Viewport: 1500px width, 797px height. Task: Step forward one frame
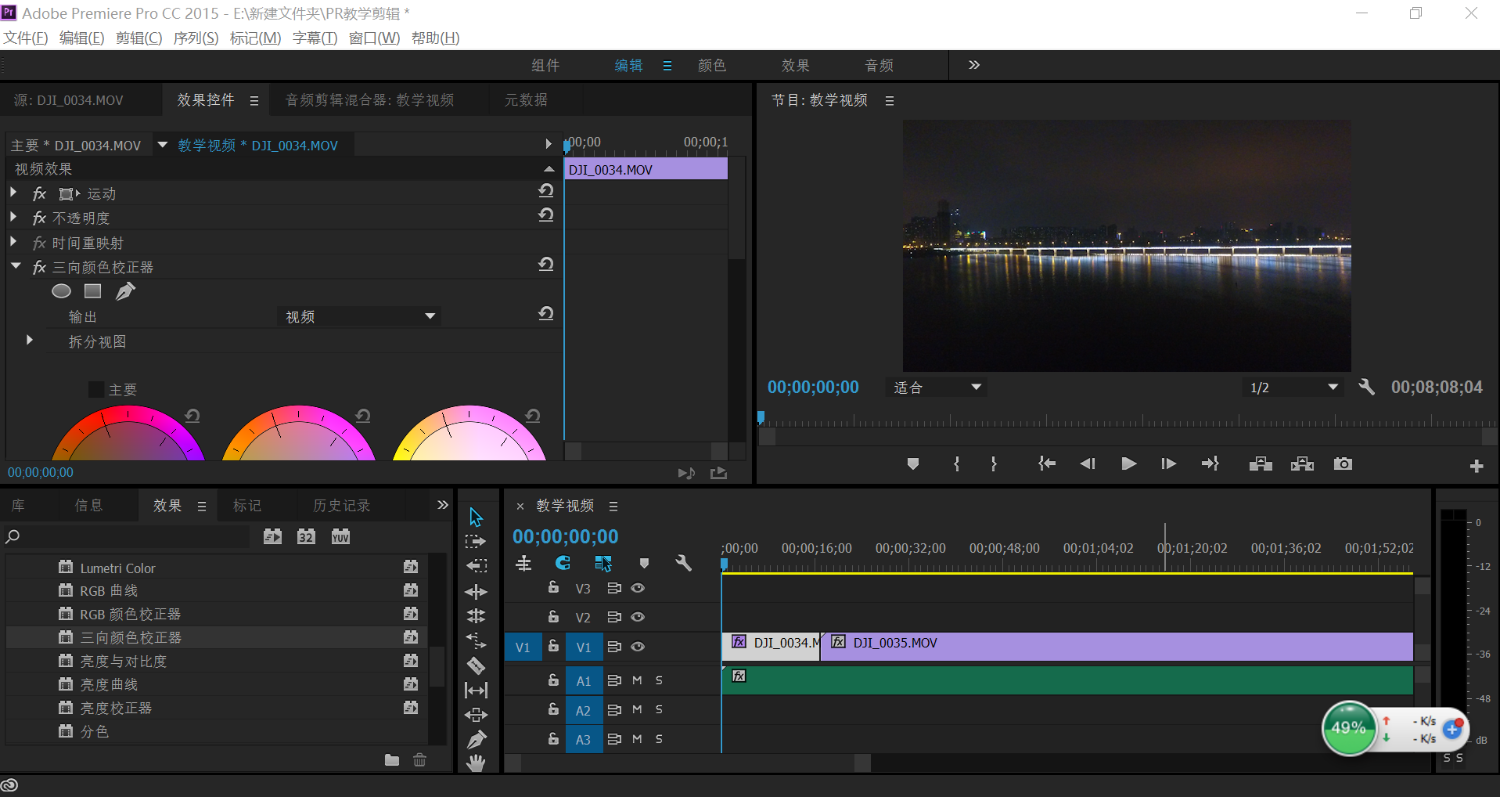point(1168,464)
